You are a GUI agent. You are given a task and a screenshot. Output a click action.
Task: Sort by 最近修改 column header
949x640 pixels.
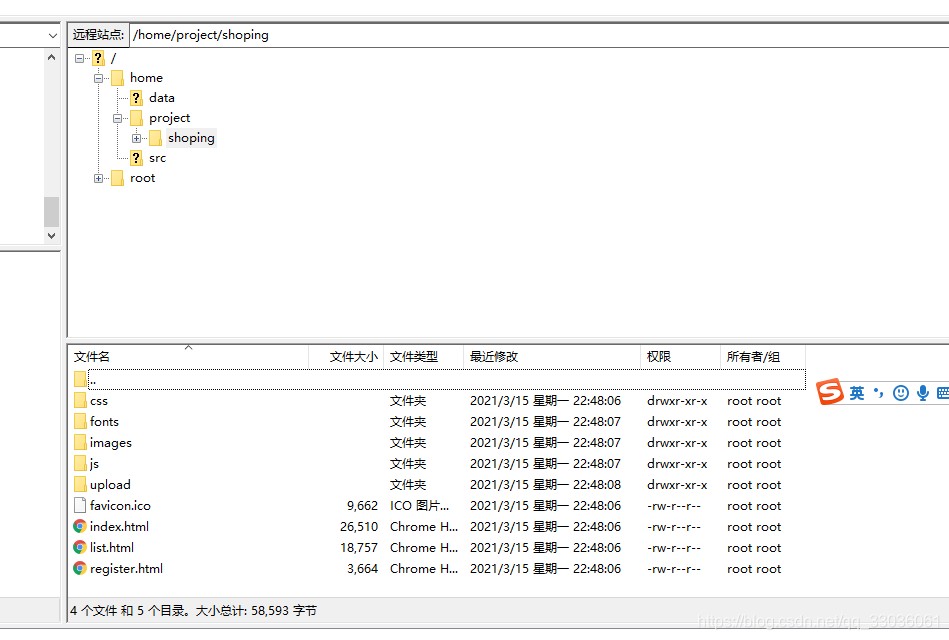(x=551, y=357)
